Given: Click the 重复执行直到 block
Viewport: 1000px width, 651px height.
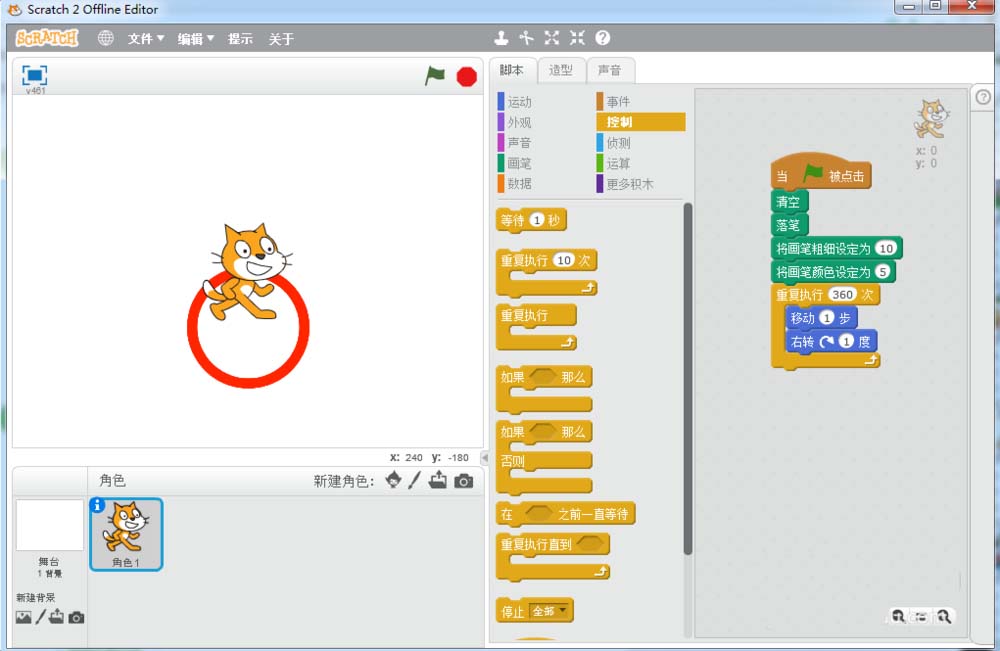Looking at the screenshot, I should coord(552,556).
